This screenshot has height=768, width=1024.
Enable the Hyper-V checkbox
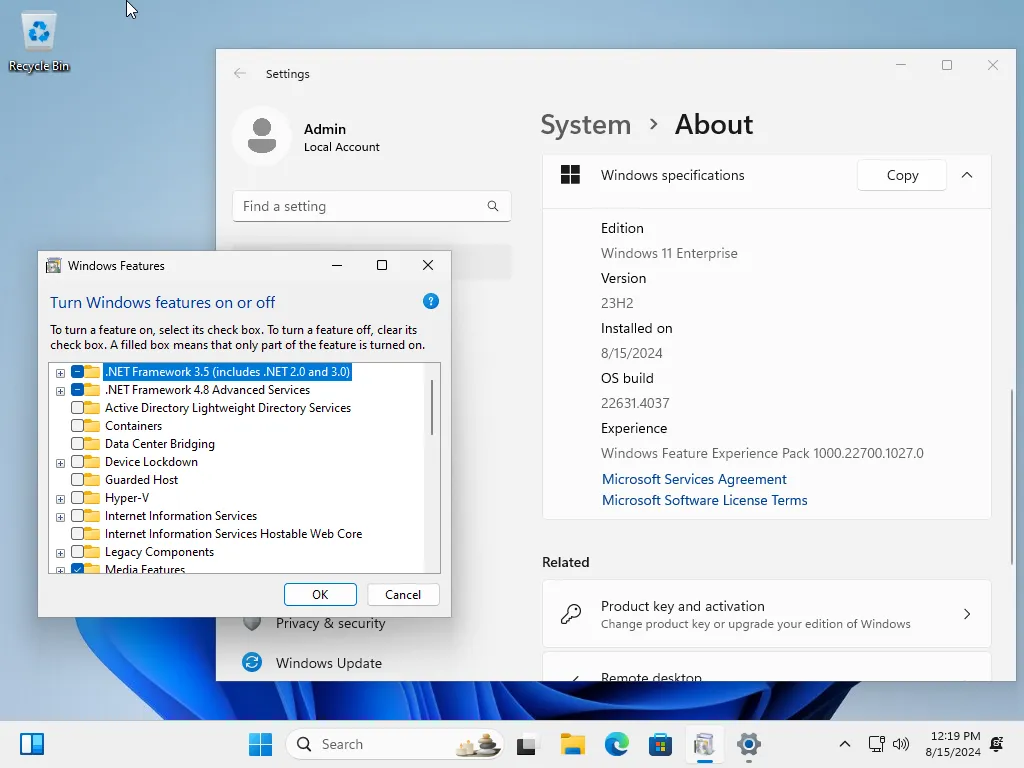77,498
